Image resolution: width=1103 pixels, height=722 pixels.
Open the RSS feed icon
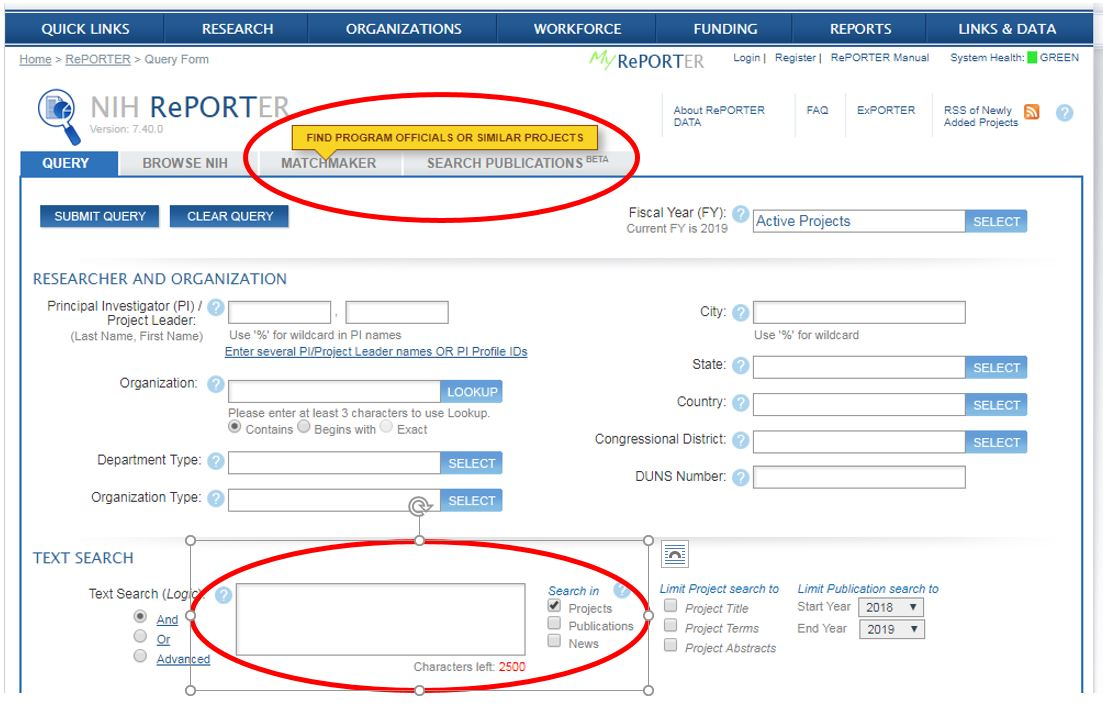1031,111
